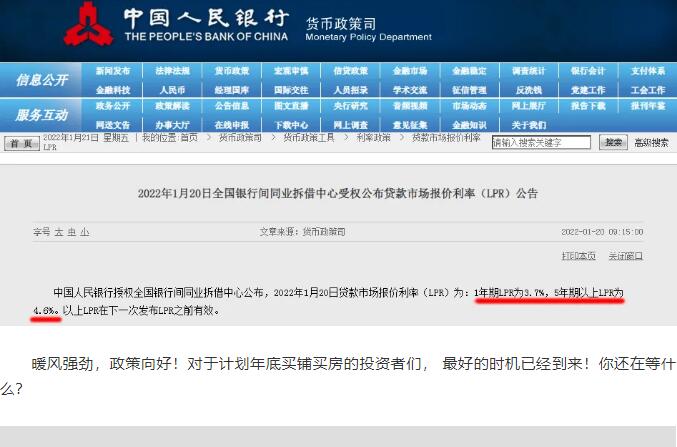Viewport: 677px width, 447px height.
Task: Open 政务公开 in the service menu row
Action: 113,105
